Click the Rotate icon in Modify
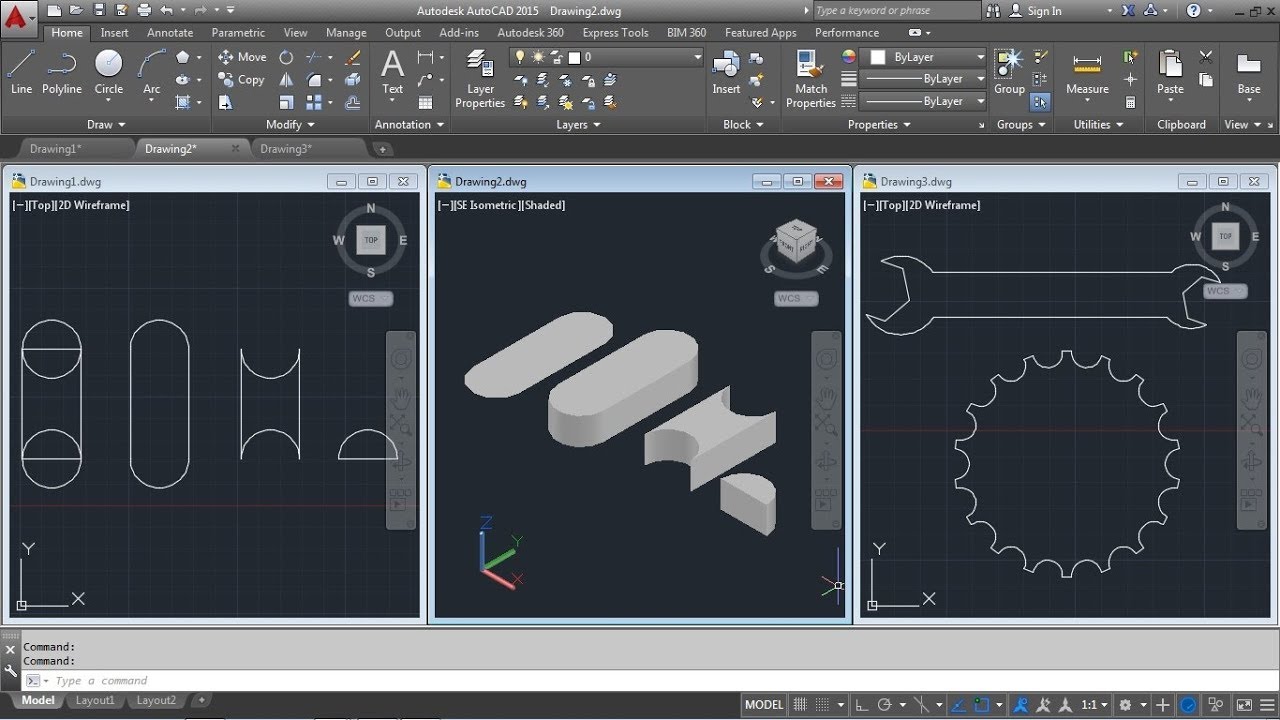Viewport: 1280px width, 720px height. (286, 57)
